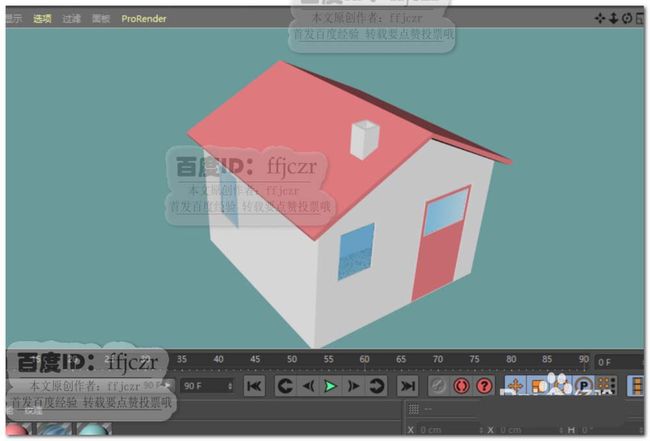Open the 过滤 menu
This screenshot has height=441, width=650.
tap(71, 19)
